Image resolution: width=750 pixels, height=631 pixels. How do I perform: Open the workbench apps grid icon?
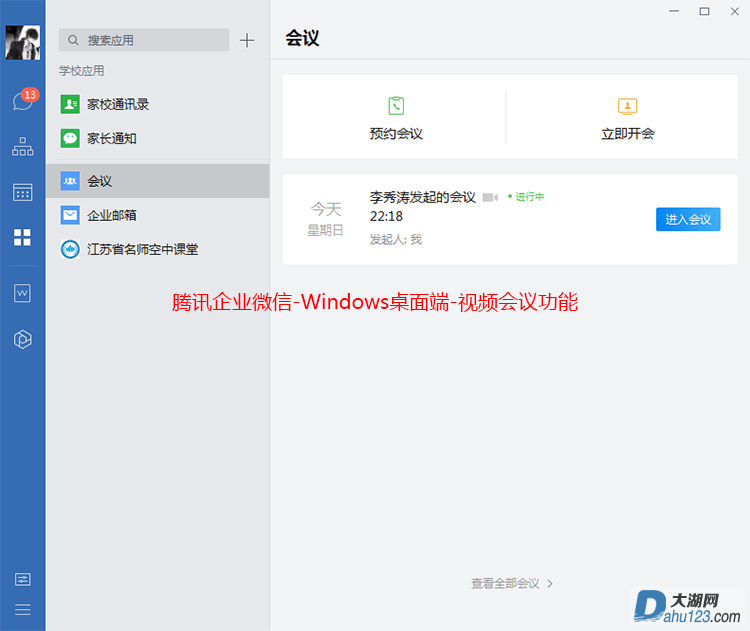click(x=22, y=237)
